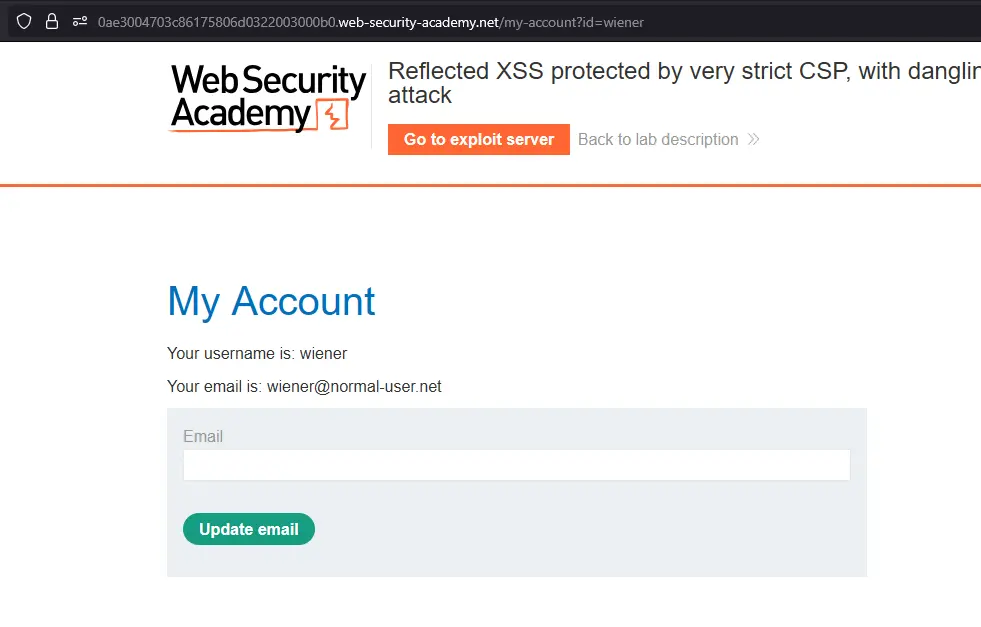Submit with the Update email button
Viewport: 981px width, 627px height.
coord(248,529)
